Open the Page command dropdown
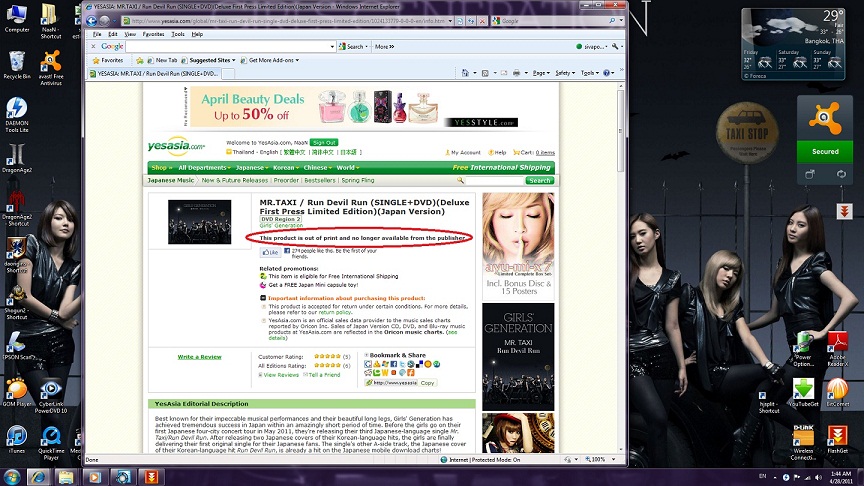Image resolution: width=864 pixels, height=486 pixels. [542, 73]
